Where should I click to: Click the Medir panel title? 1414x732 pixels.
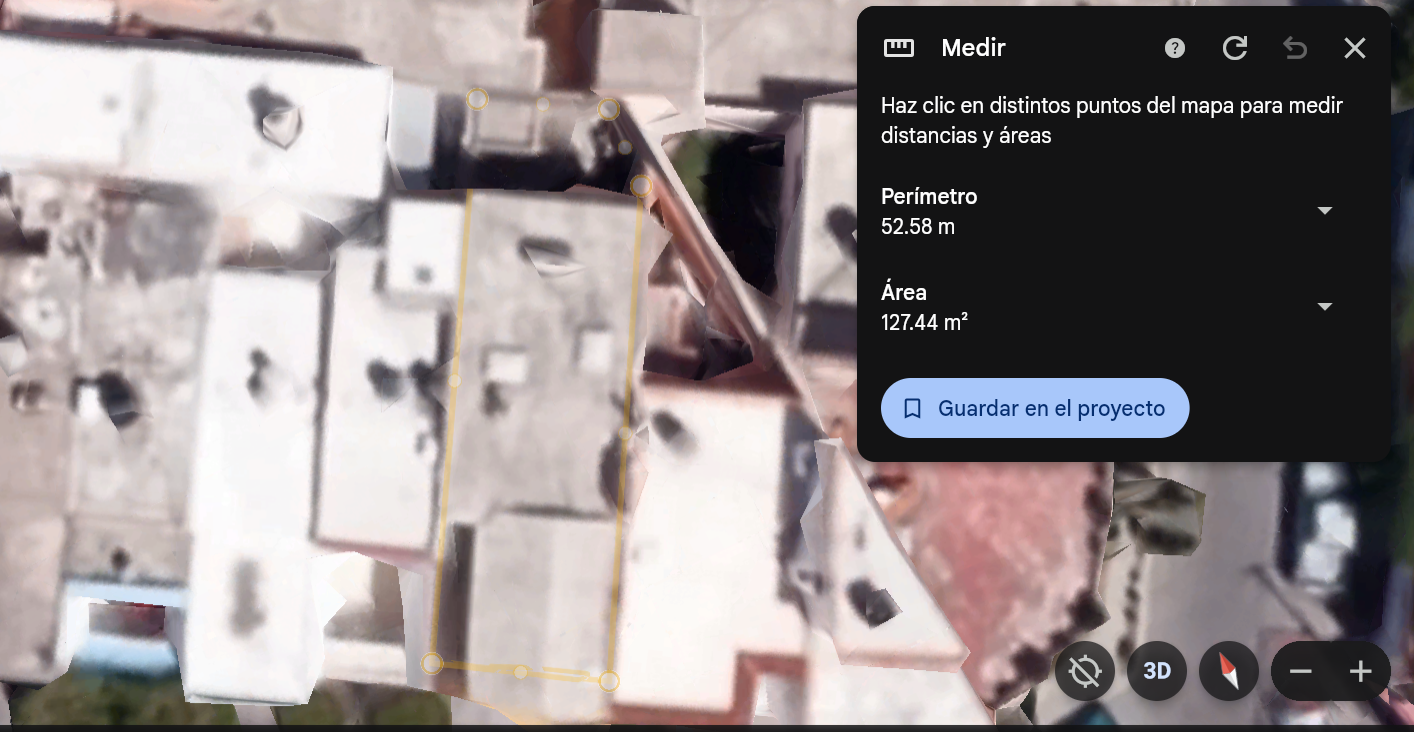pyautogui.click(x=974, y=48)
